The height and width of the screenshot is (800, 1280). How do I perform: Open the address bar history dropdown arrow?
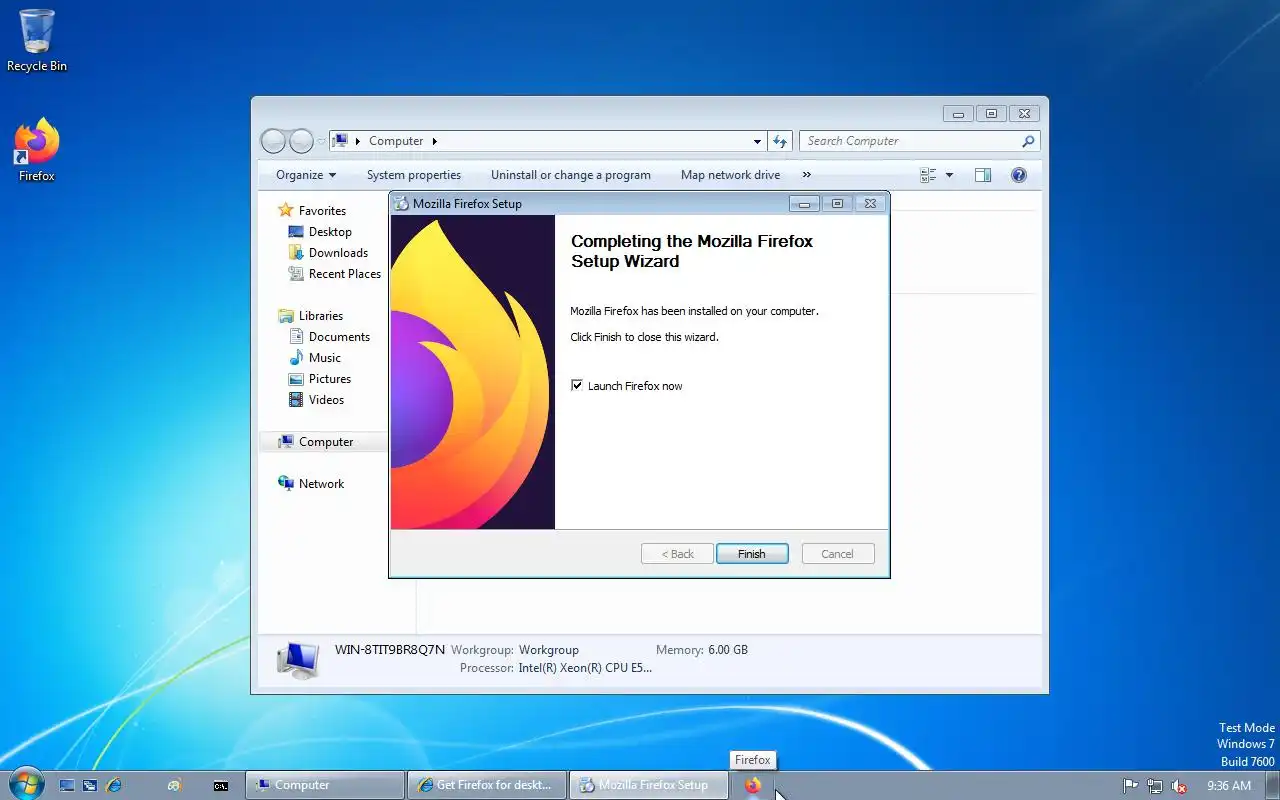(757, 141)
